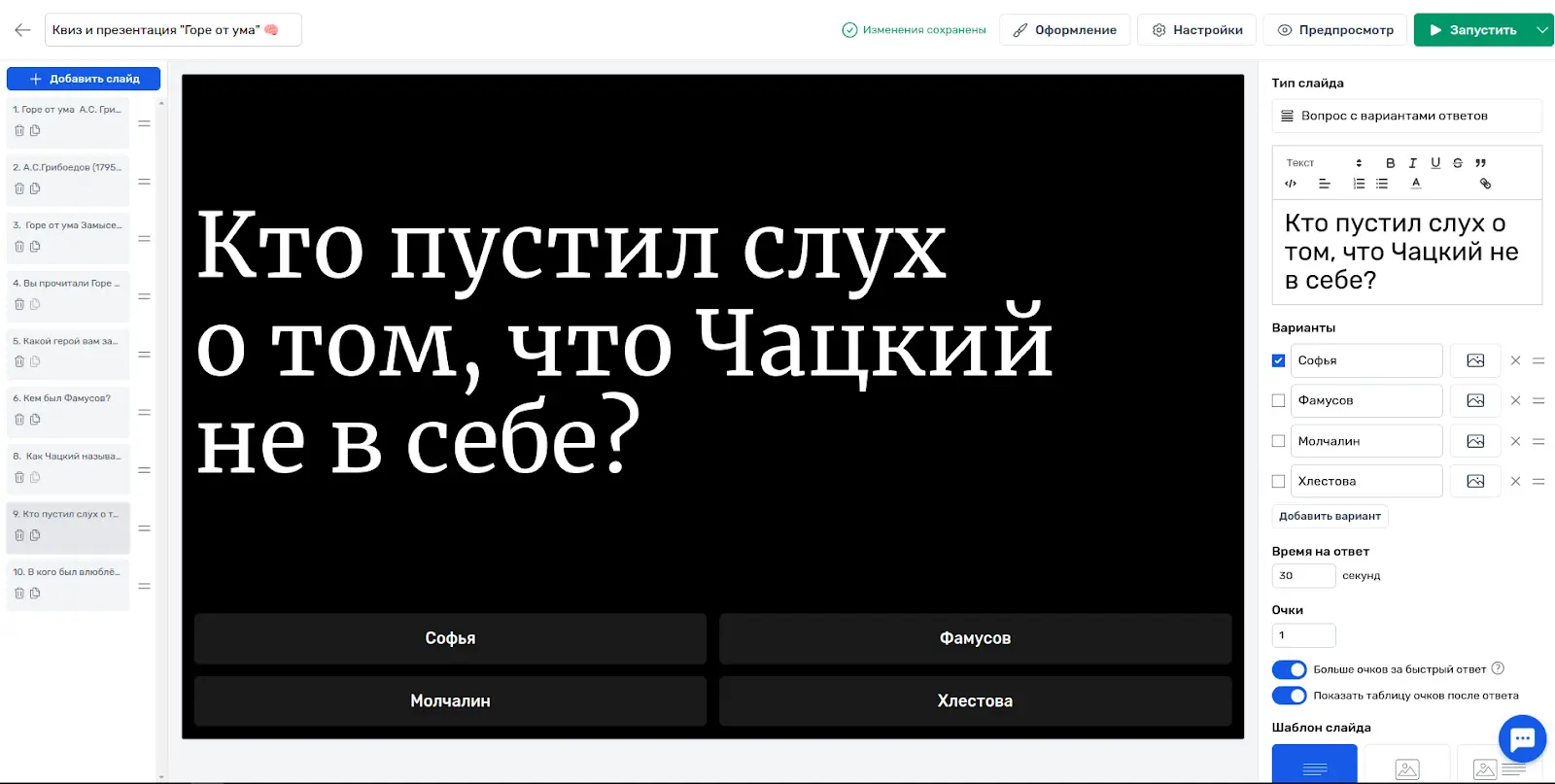Uncheck Софья as the correct answer

pos(1278,360)
